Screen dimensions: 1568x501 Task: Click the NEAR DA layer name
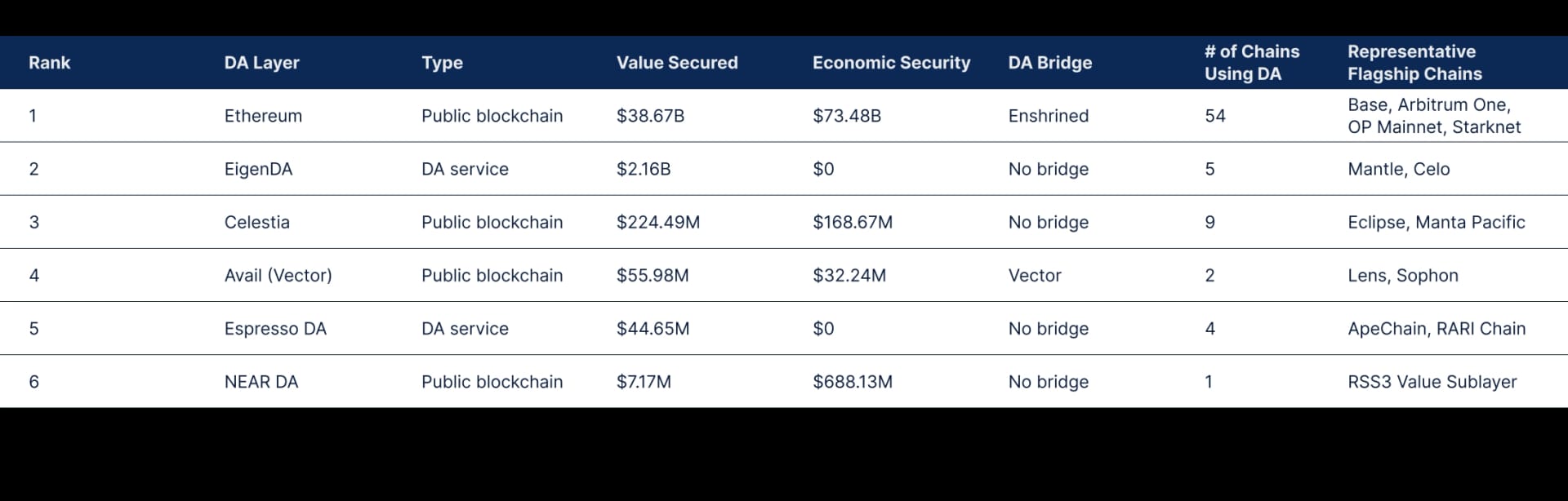(261, 382)
